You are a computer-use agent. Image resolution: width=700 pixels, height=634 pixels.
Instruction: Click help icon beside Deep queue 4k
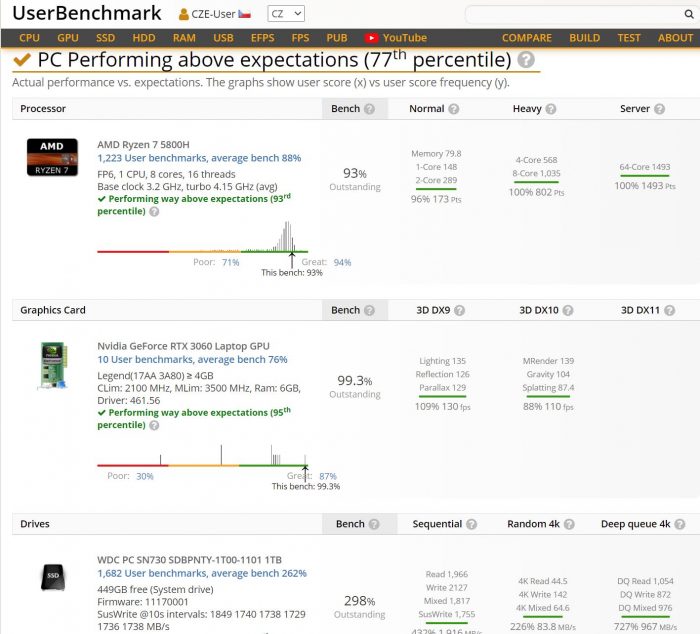point(679,524)
